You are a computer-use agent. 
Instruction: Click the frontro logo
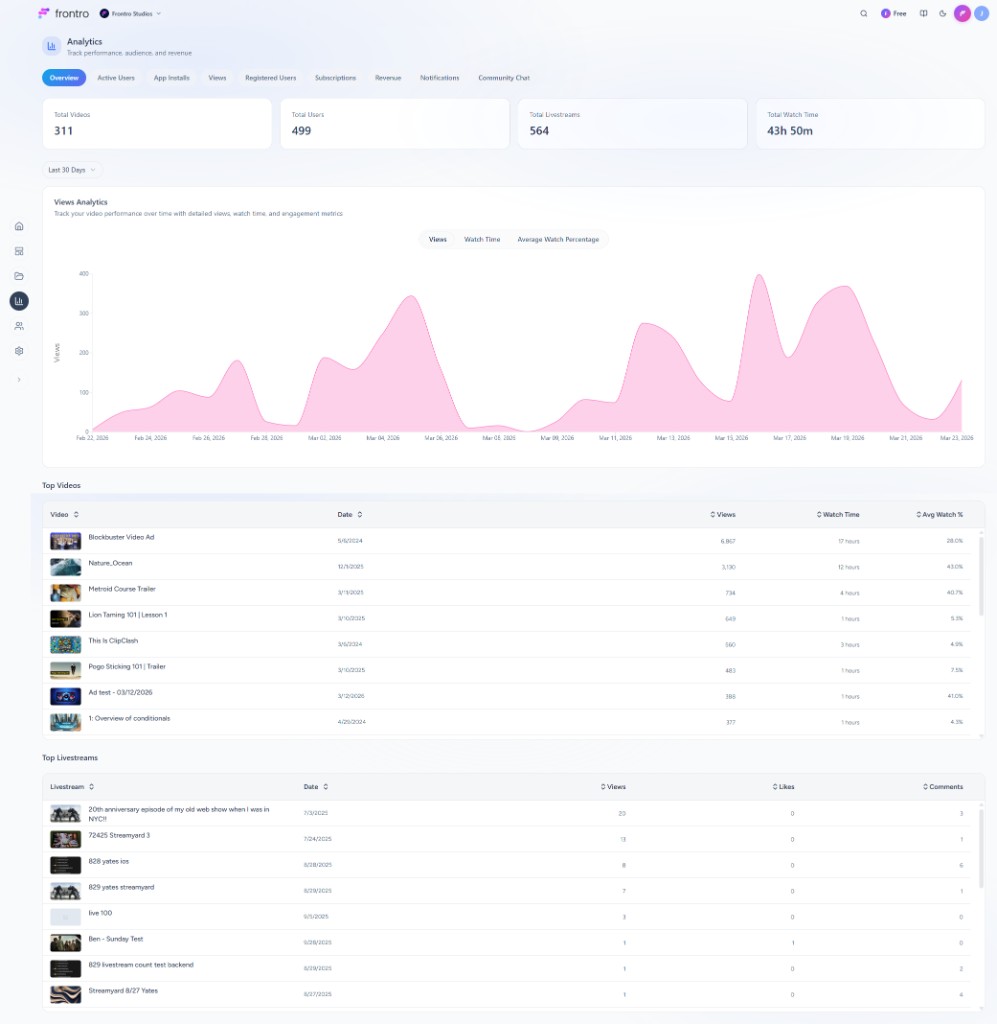[x=63, y=14]
